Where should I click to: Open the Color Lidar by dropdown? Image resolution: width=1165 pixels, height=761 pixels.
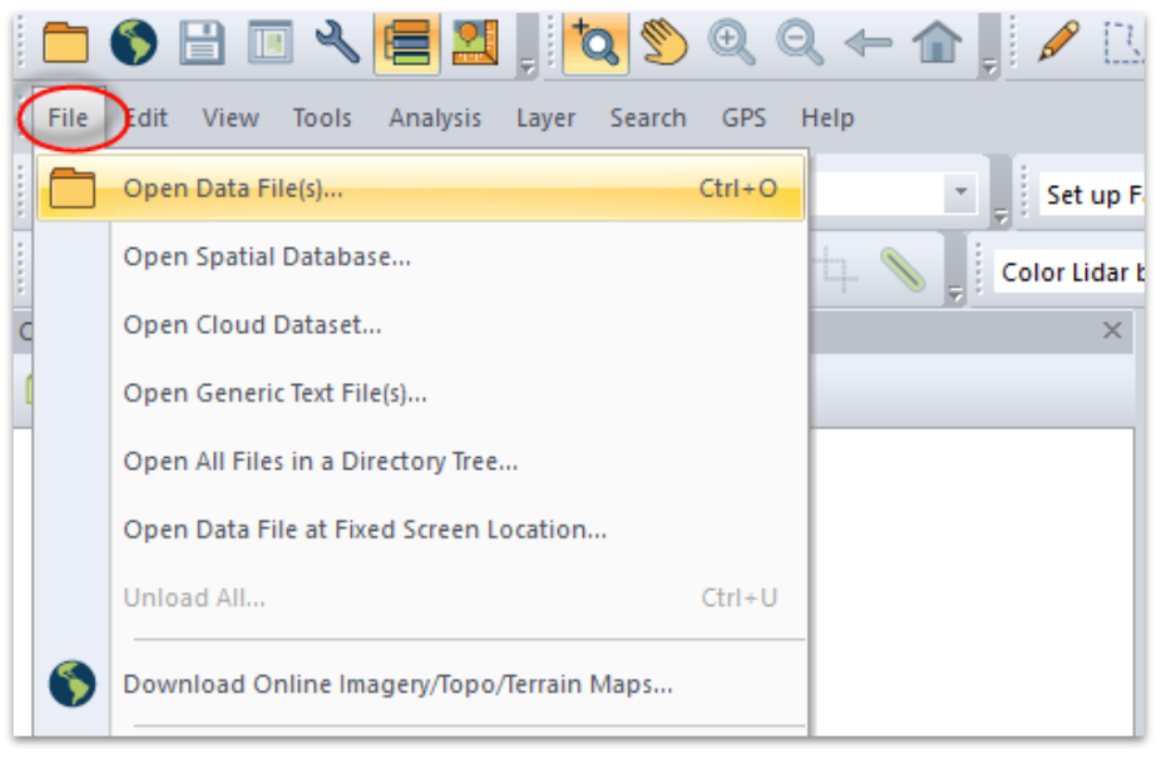1070,273
